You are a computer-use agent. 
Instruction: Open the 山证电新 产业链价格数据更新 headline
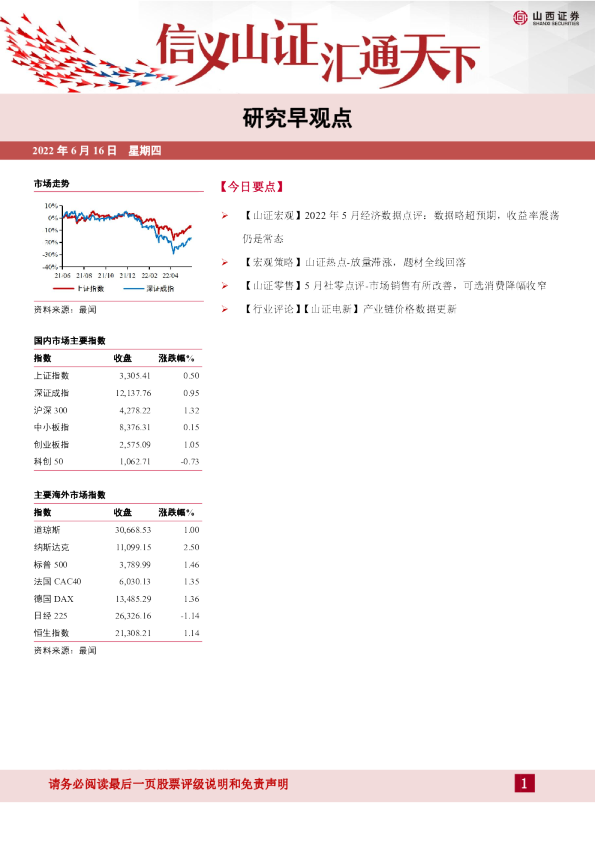pyautogui.click(x=350, y=309)
